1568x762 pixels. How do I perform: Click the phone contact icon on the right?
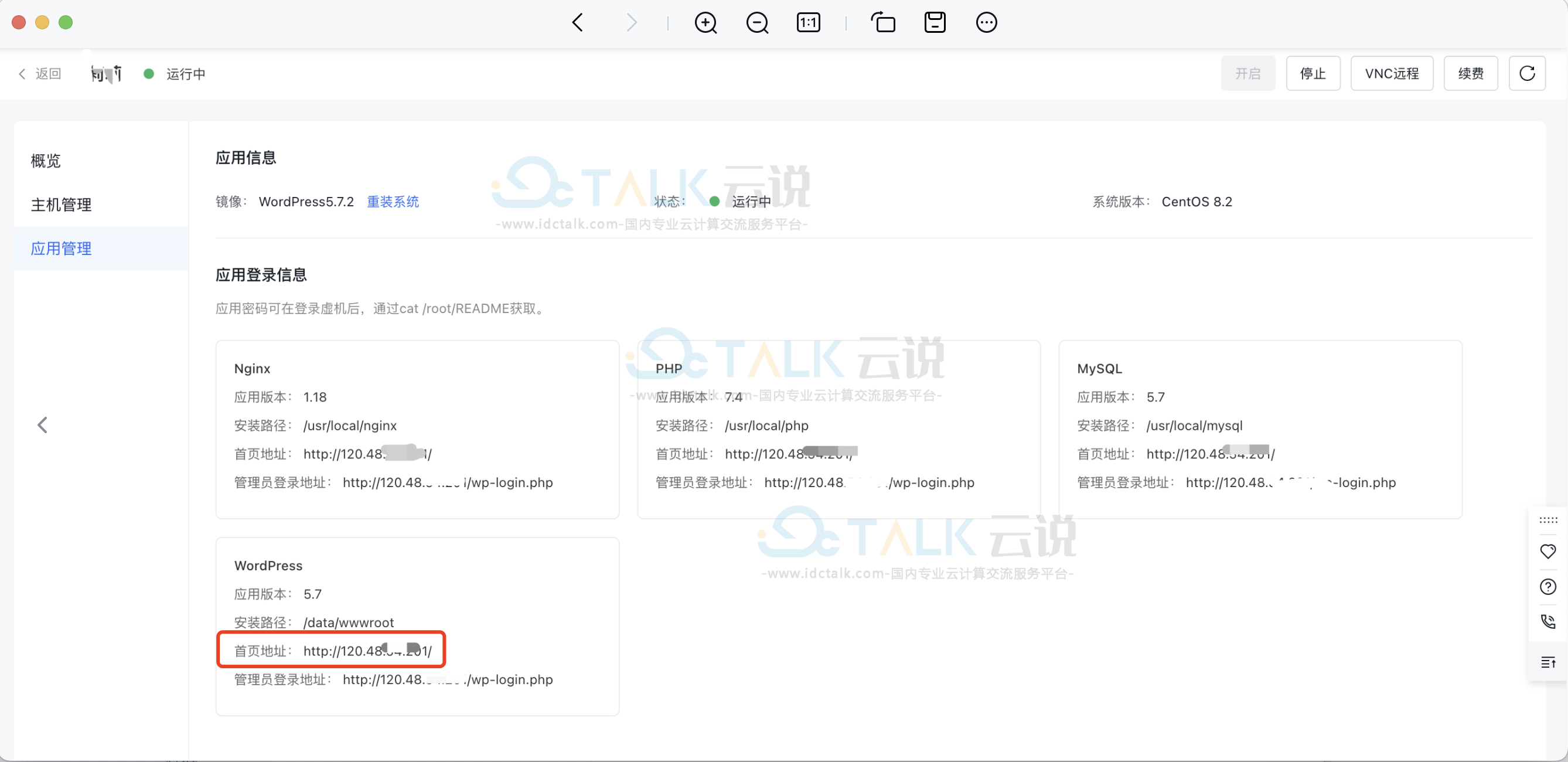[1548, 621]
